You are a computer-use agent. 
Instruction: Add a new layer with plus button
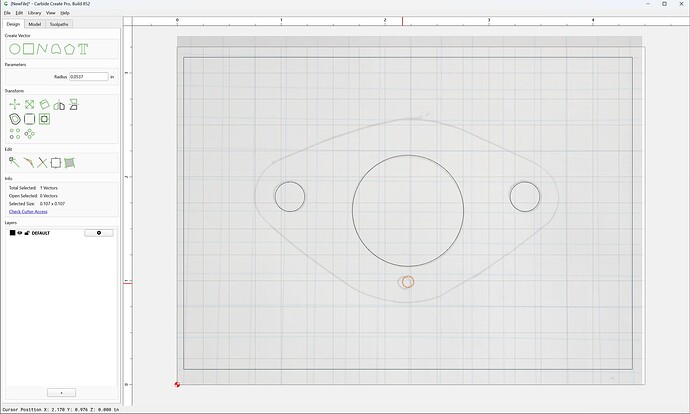click(x=61, y=392)
